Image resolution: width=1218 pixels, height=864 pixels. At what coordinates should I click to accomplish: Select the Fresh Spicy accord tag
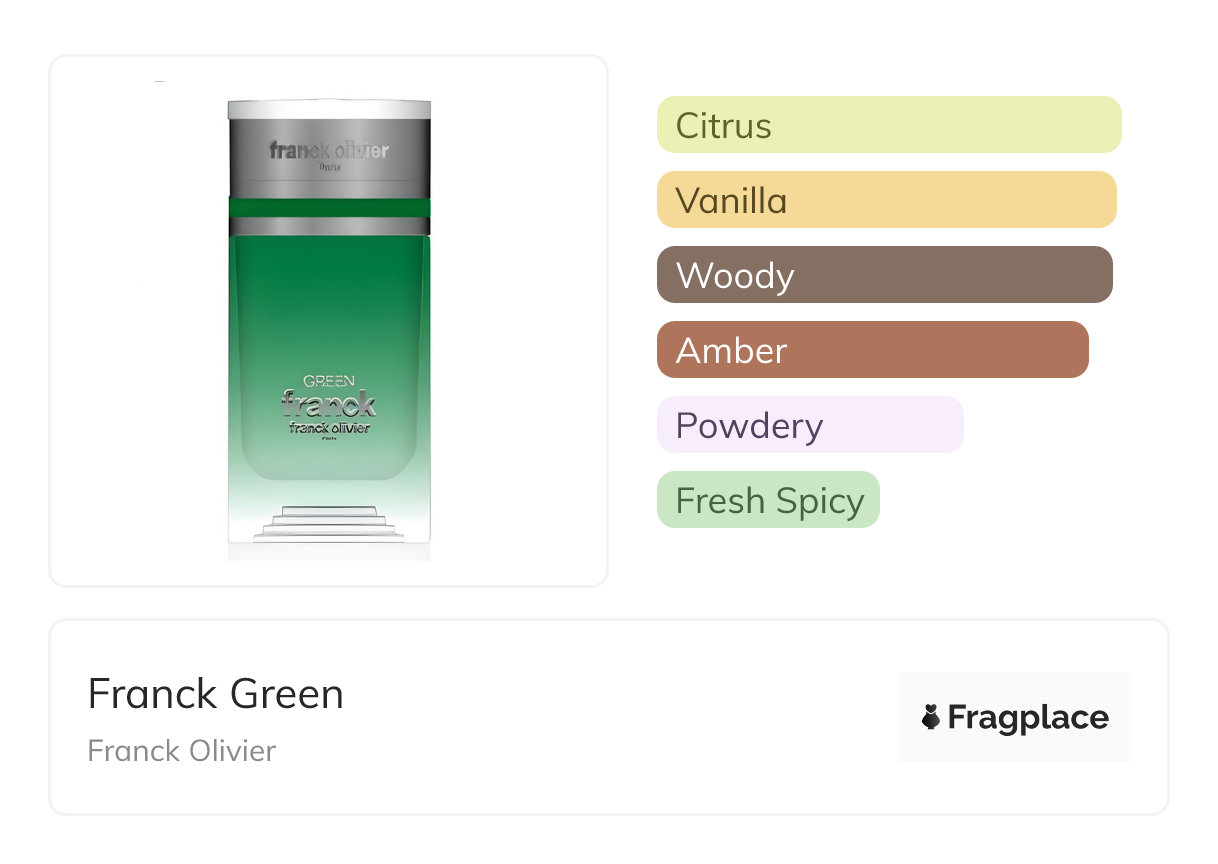pyautogui.click(x=767, y=500)
